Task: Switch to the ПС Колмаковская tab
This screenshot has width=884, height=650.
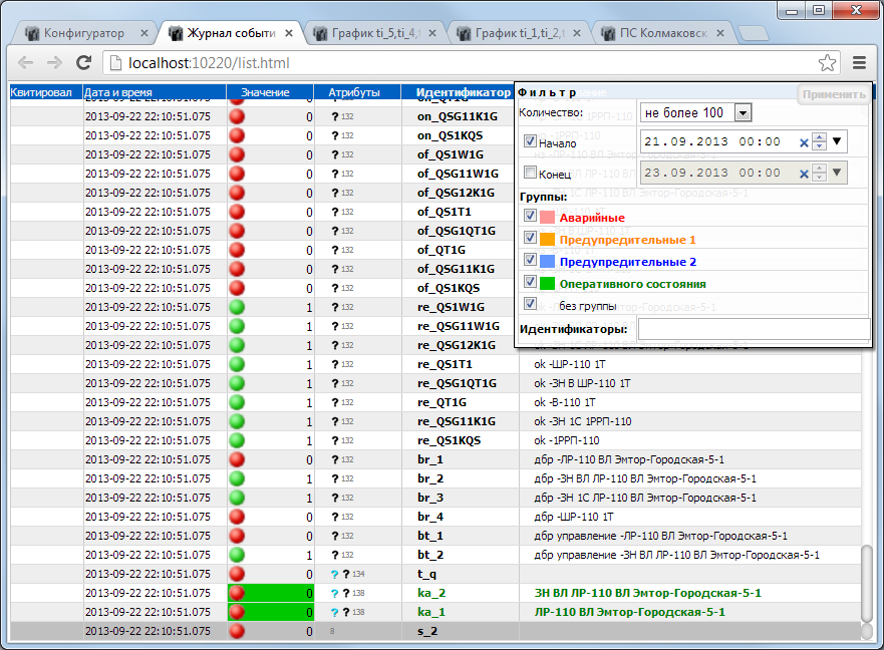Action: 655,33
